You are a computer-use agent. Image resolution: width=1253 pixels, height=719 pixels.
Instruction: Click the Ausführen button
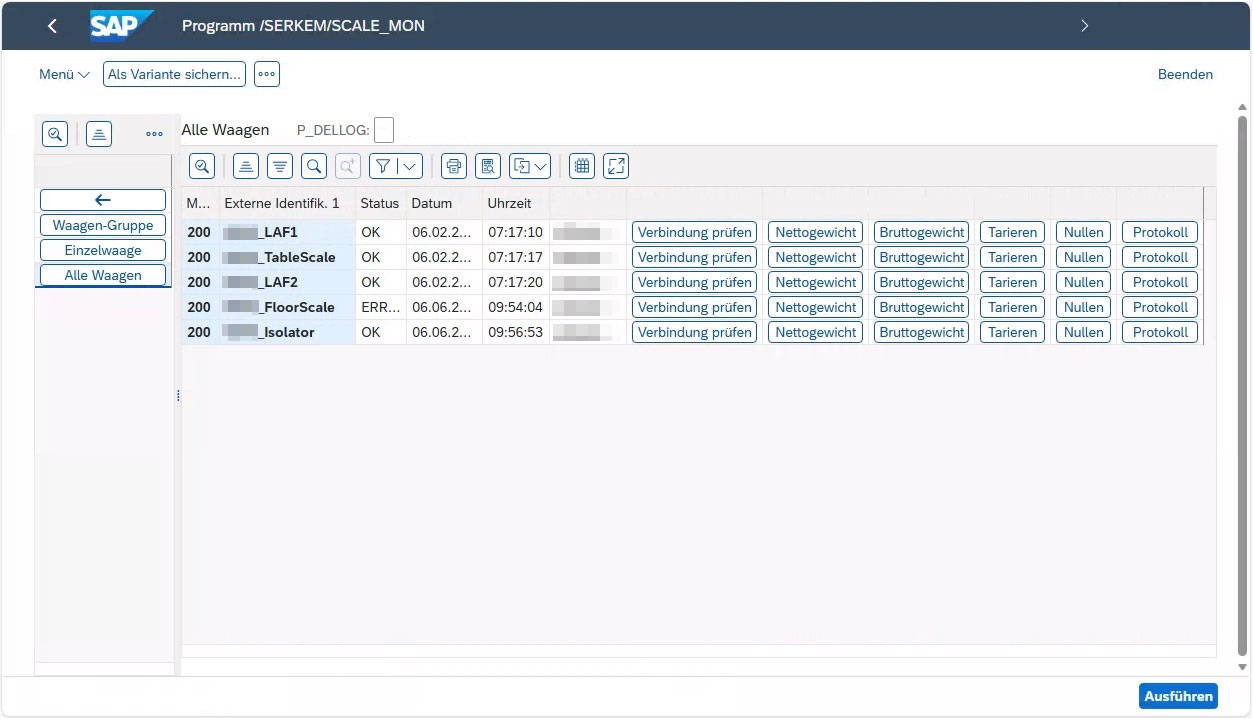tap(1178, 696)
